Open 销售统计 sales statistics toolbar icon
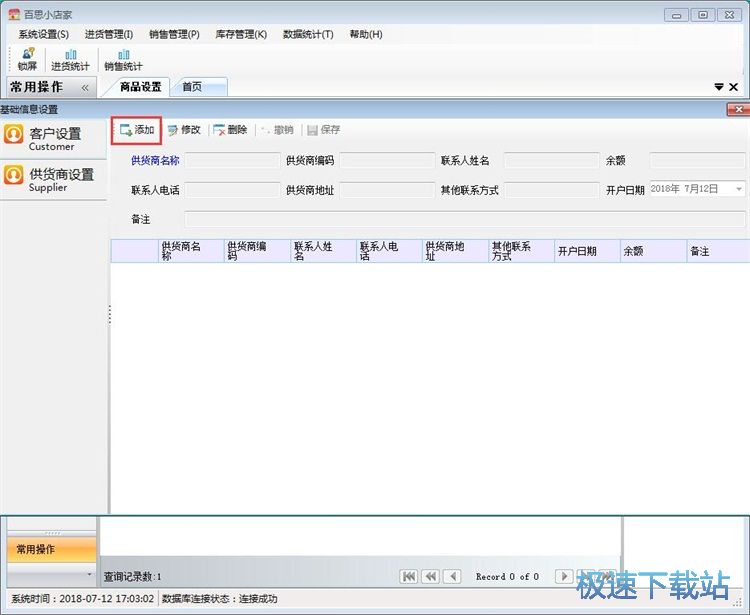 point(123,59)
